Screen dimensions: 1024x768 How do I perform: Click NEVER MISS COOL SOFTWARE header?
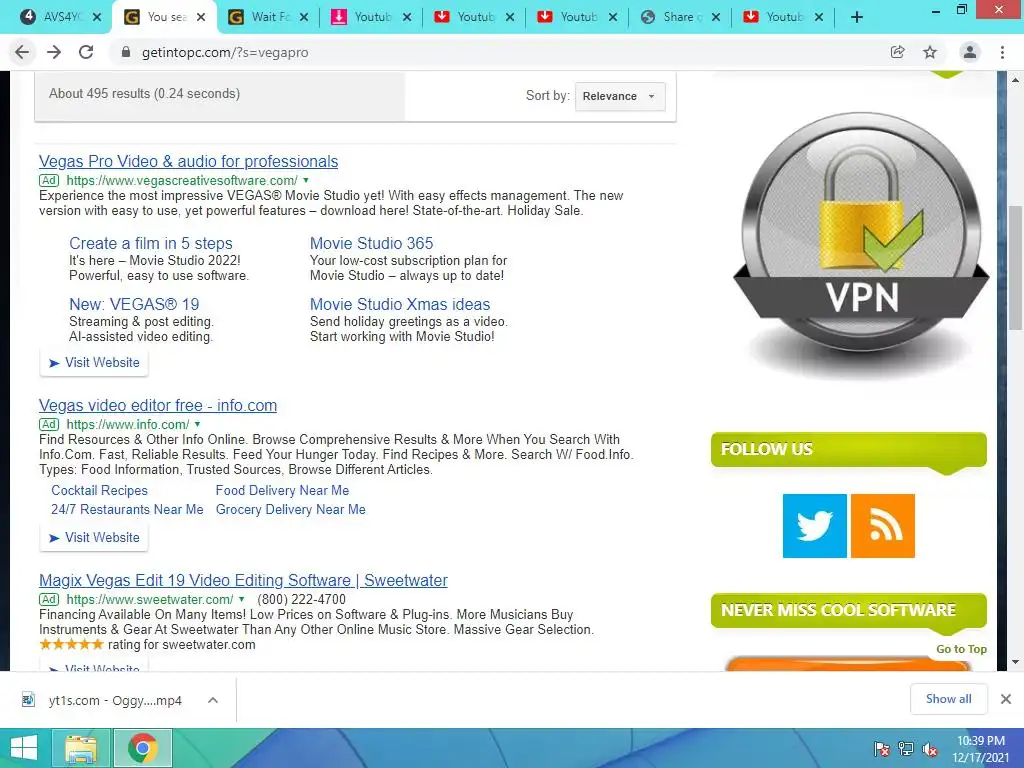(x=848, y=610)
